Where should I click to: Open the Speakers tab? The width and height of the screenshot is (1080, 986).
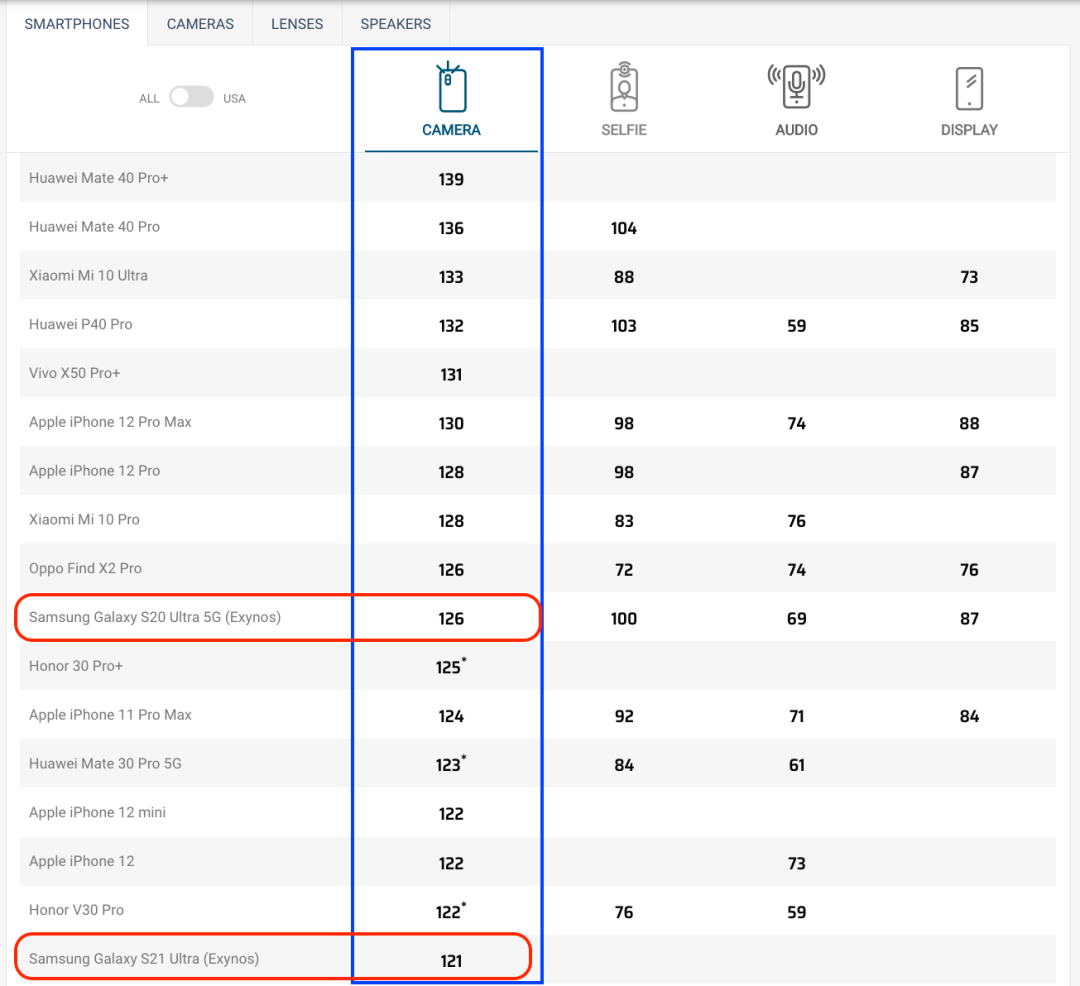(x=396, y=24)
